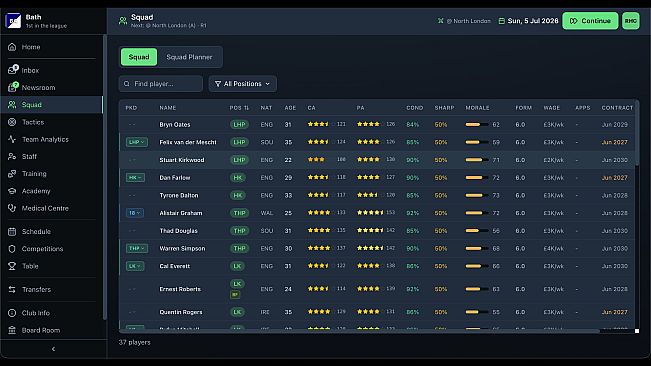Click THP position badge for Thad Douglas
This screenshot has height=366, width=651.
click(240, 231)
